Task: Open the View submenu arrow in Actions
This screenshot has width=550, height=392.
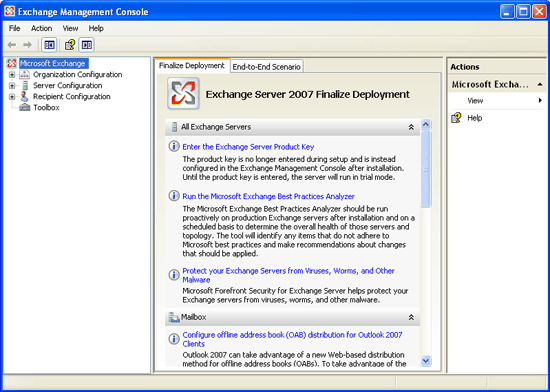Action: (540, 101)
